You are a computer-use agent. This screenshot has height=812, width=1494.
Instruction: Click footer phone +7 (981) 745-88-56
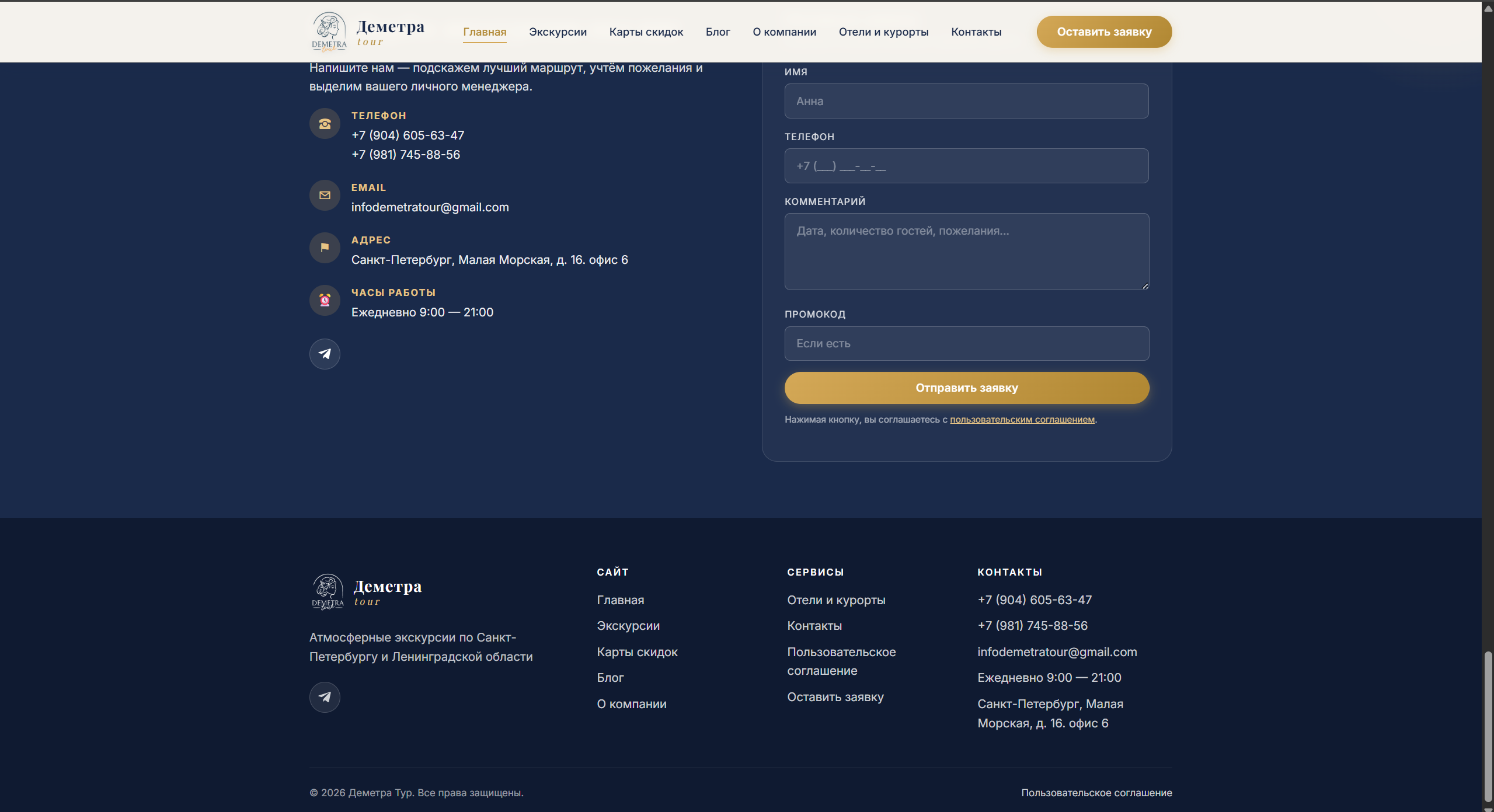click(x=1032, y=626)
